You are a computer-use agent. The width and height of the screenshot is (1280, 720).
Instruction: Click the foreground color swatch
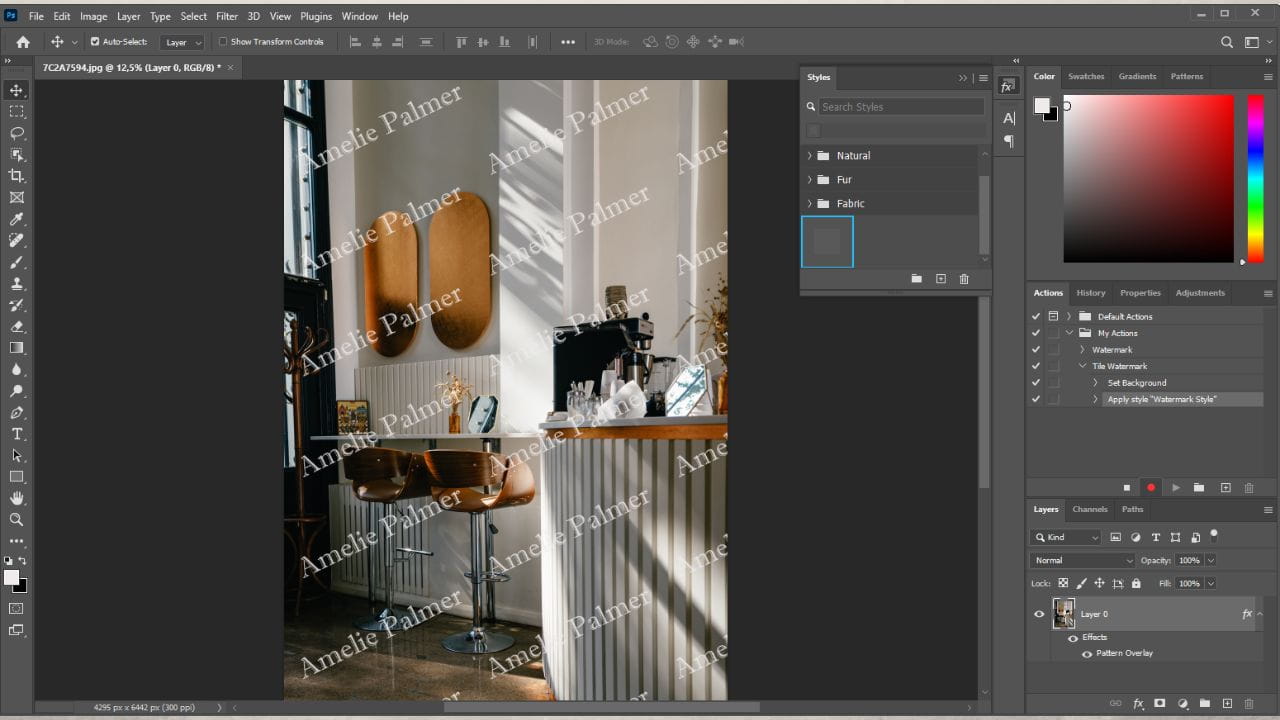[x=14, y=578]
